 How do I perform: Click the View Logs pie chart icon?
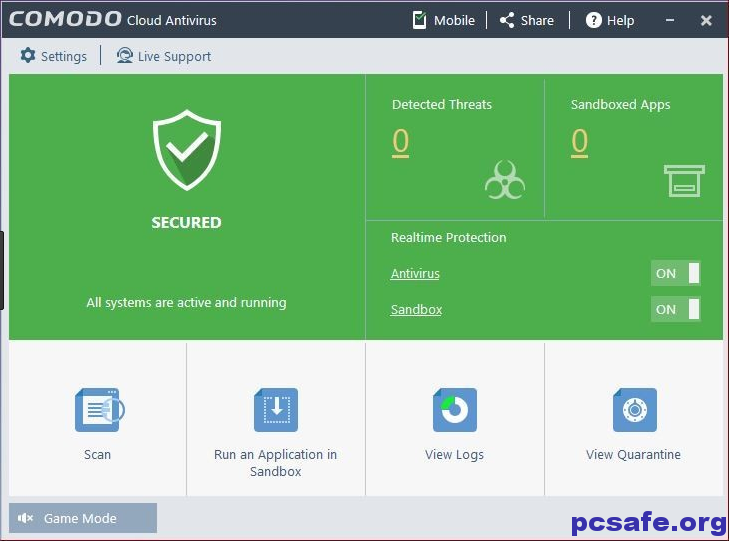point(455,410)
